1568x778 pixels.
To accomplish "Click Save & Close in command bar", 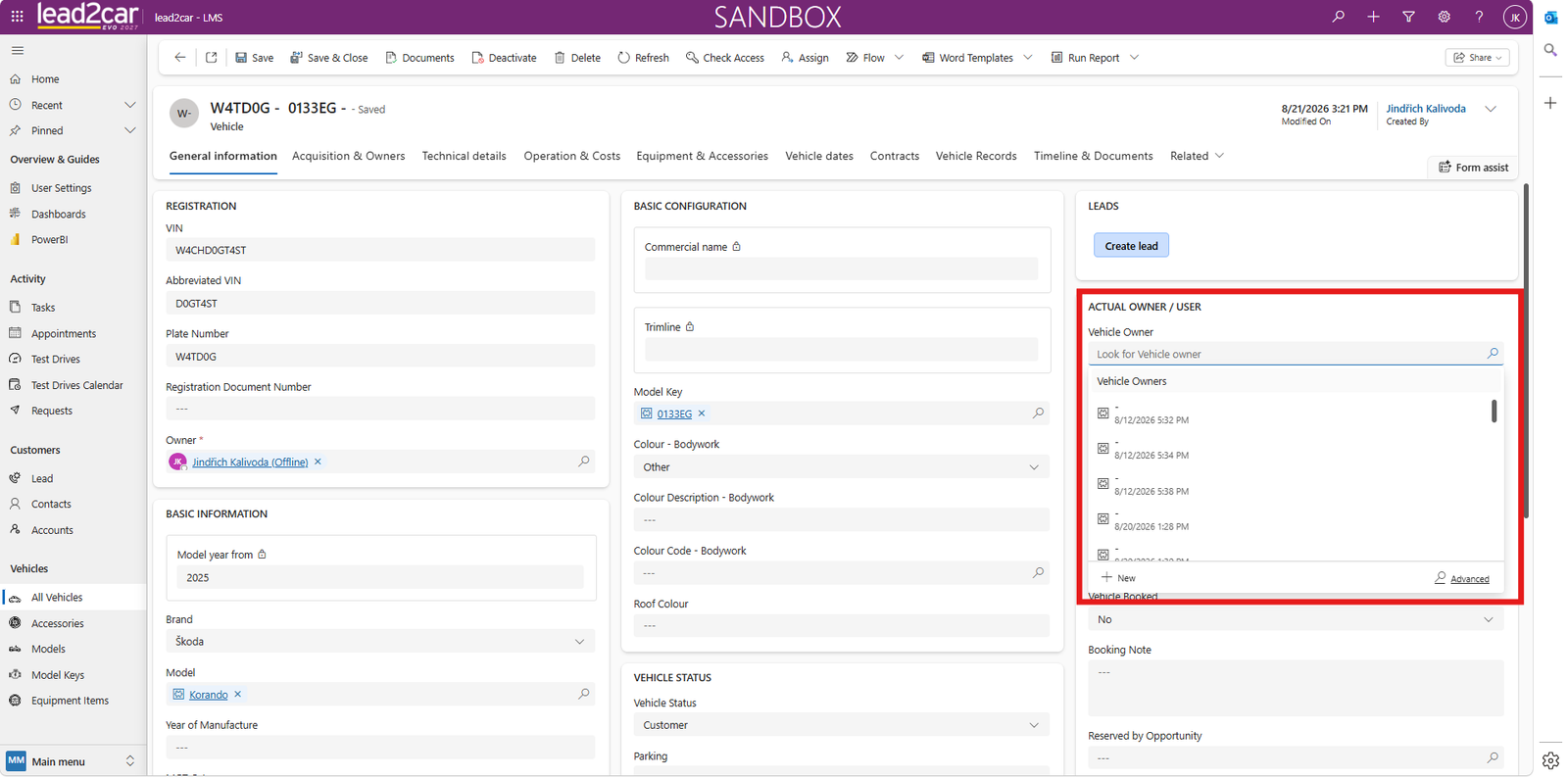I will [x=329, y=58].
